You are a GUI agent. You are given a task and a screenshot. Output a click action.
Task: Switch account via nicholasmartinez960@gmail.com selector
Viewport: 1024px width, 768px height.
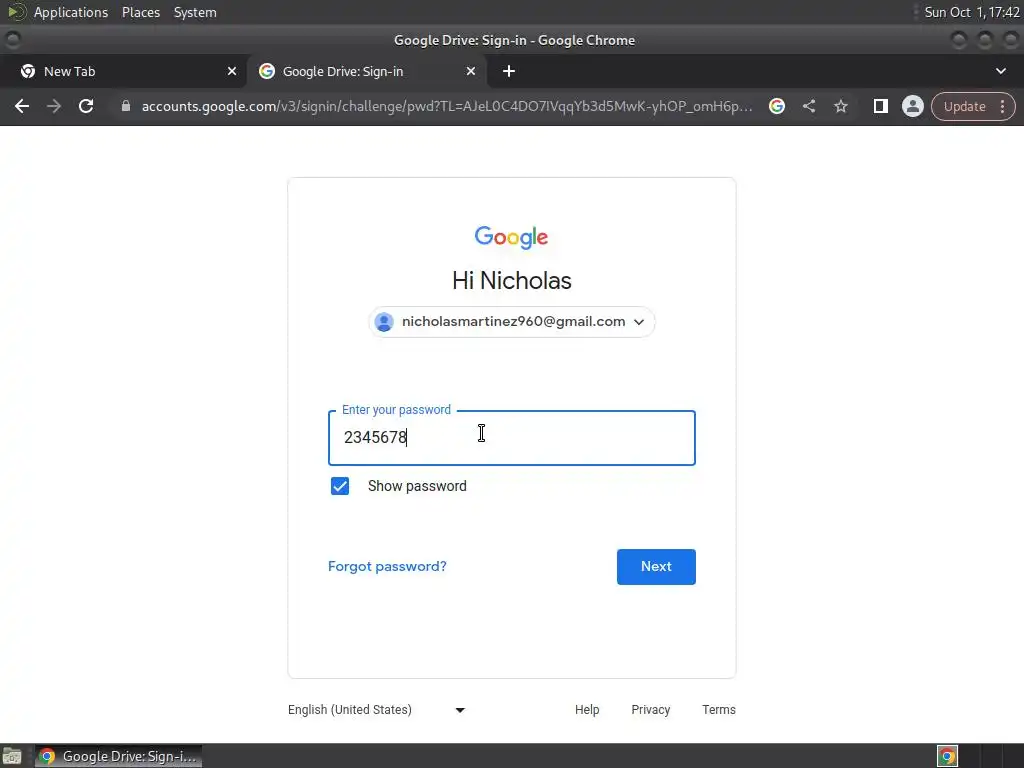pyautogui.click(x=512, y=322)
